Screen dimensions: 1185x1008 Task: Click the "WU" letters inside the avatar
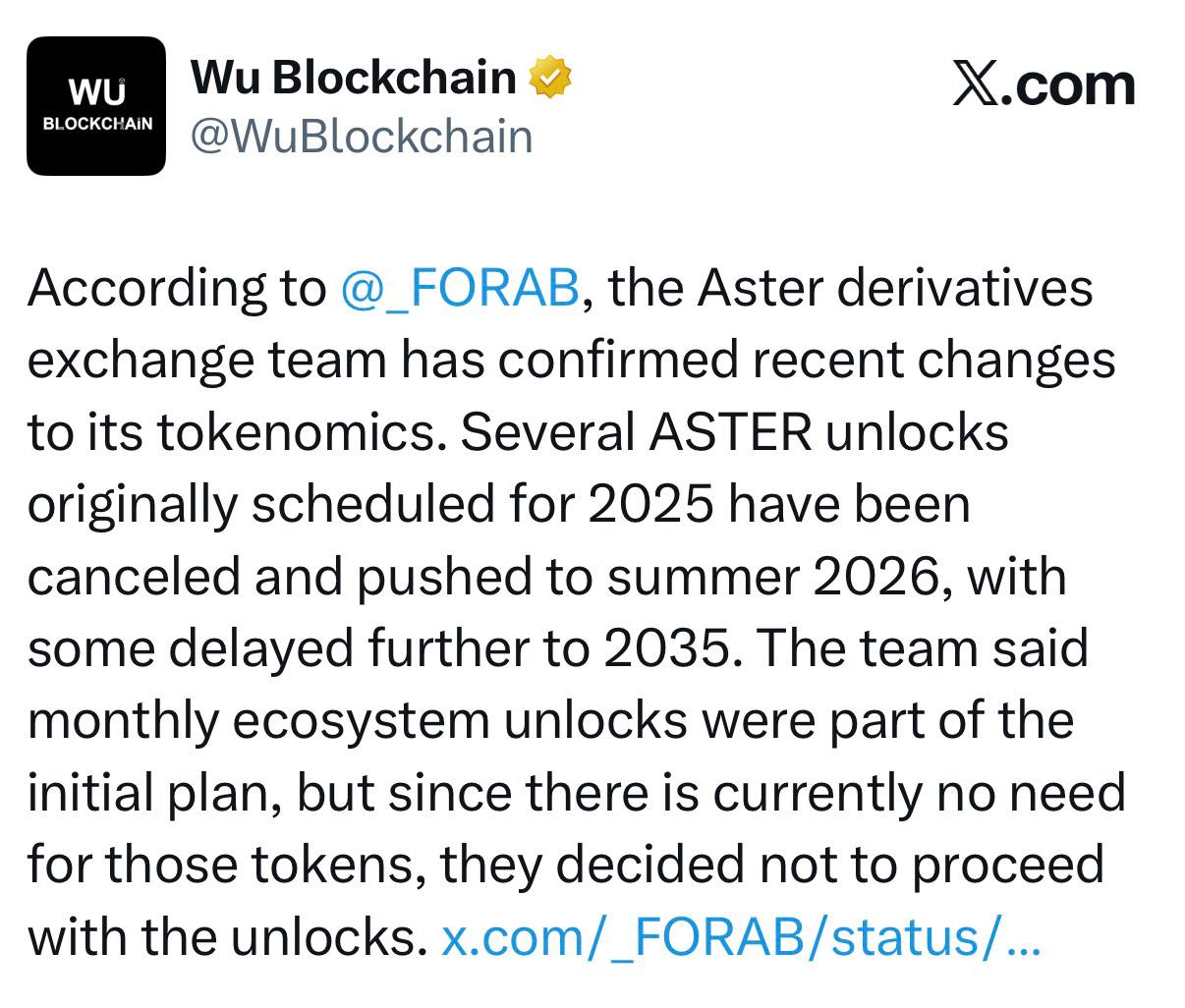pos(97,92)
